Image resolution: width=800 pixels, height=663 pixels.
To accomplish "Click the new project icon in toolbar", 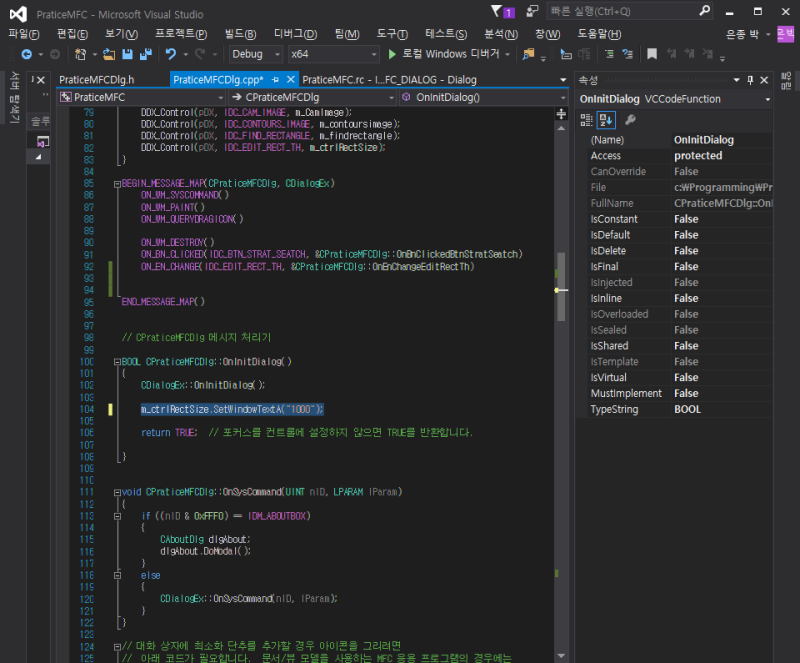I will pyautogui.click(x=81, y=54).
